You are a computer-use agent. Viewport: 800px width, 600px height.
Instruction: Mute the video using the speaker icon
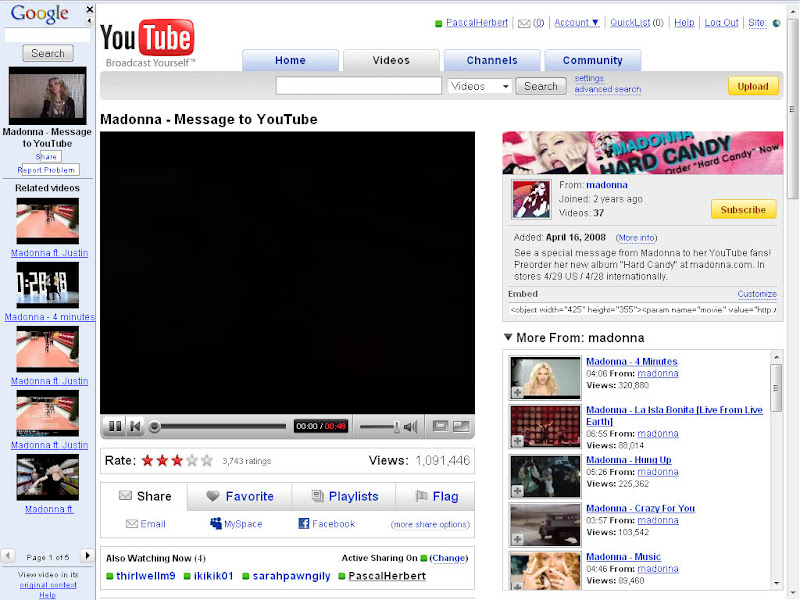pos(410,427)
